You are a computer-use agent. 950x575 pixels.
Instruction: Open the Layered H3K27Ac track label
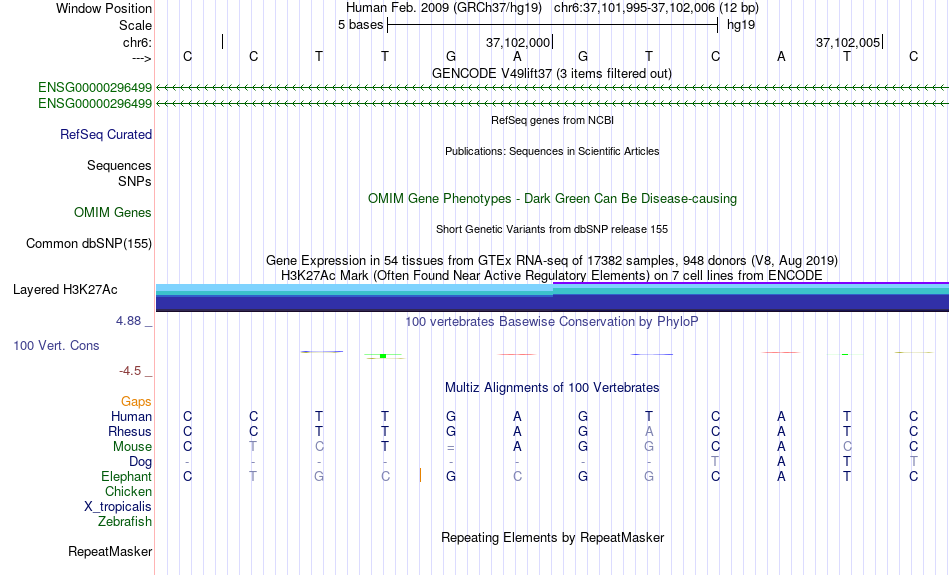point(65,290)
